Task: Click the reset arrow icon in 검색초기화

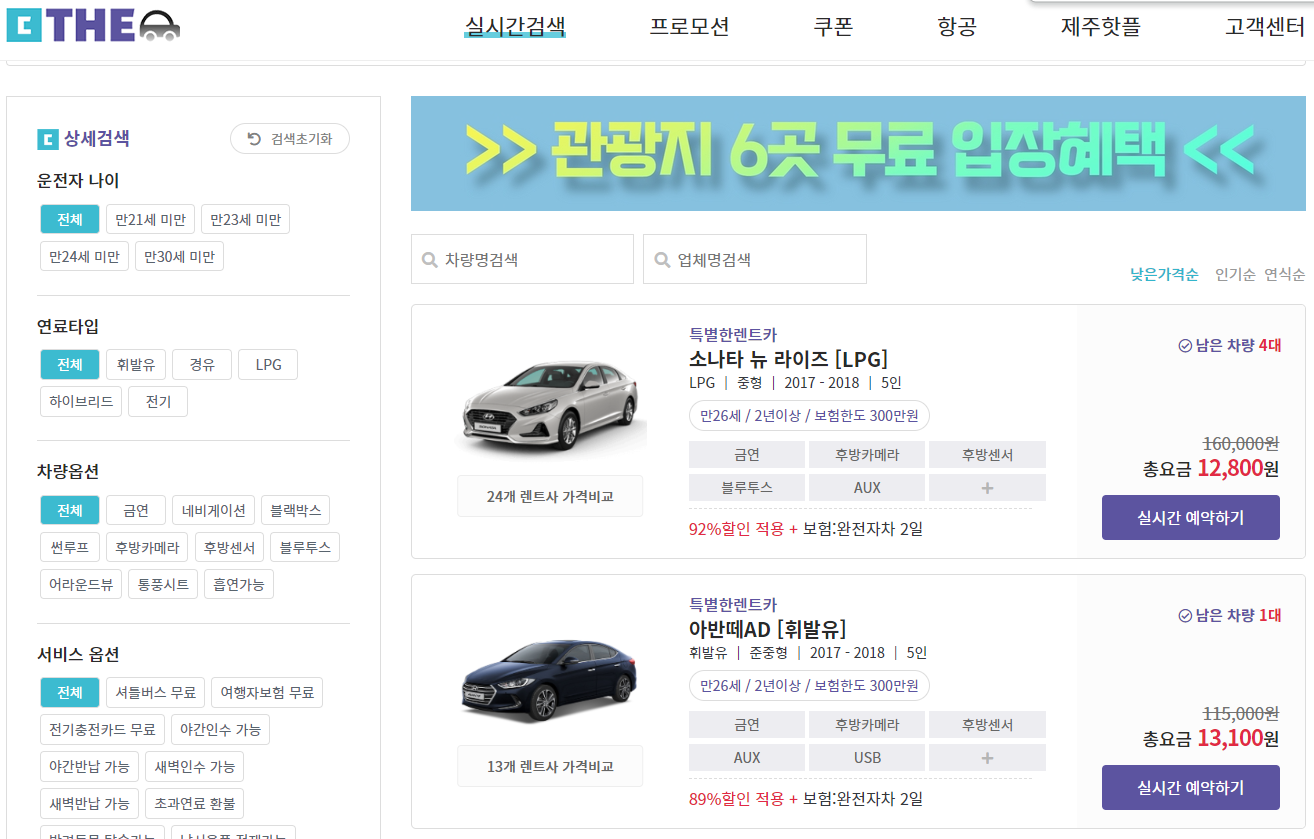Action: click(254, 138)
